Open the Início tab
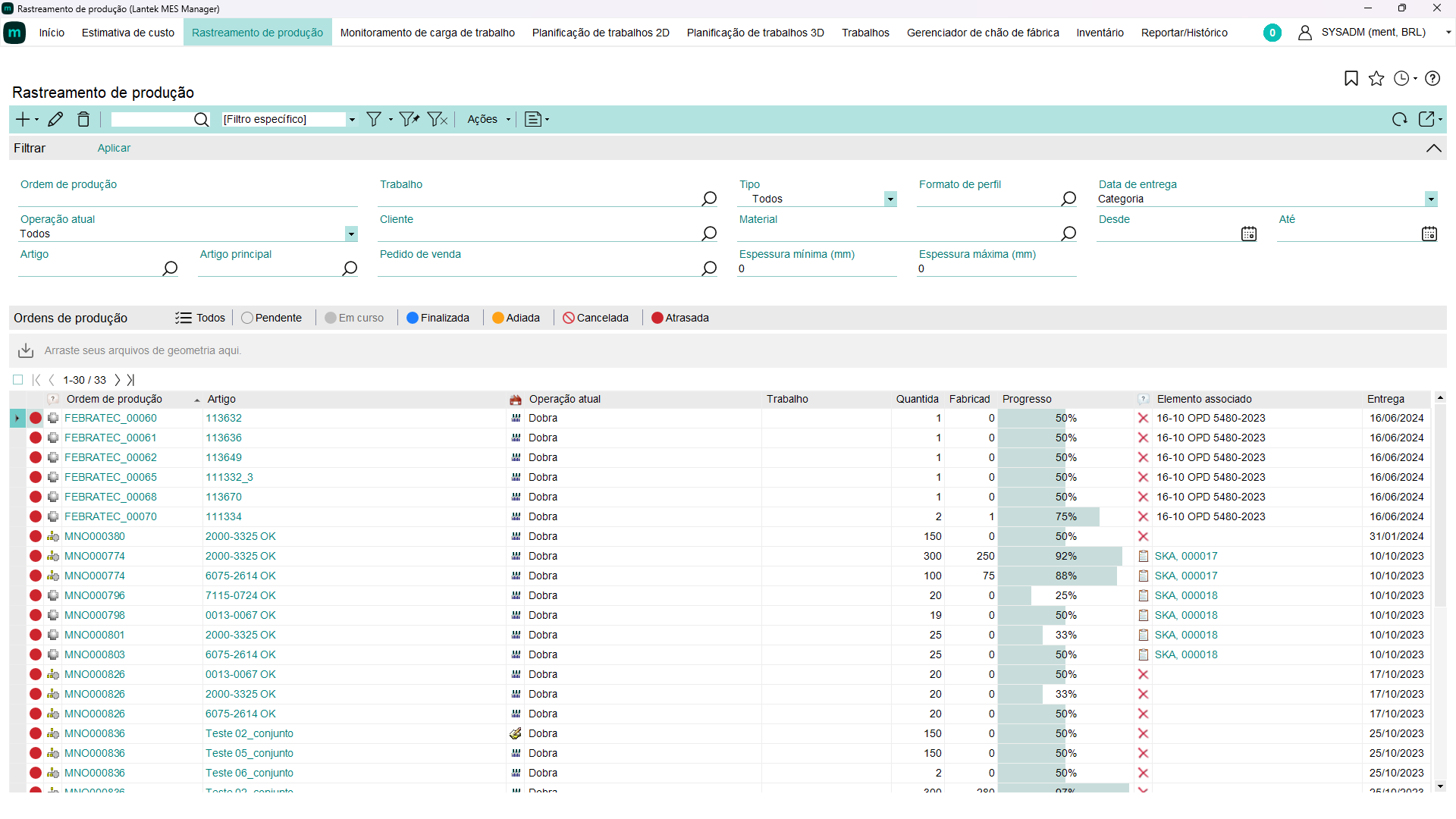This screenshot has width=1456, height=819. pos(52,33)
